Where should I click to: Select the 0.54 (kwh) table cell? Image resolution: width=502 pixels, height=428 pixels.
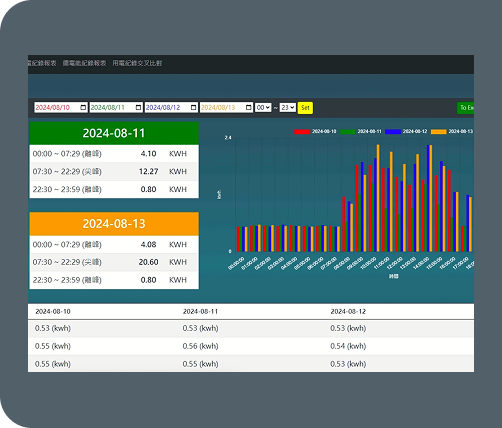pyautogui.click(x=348, y=346)
